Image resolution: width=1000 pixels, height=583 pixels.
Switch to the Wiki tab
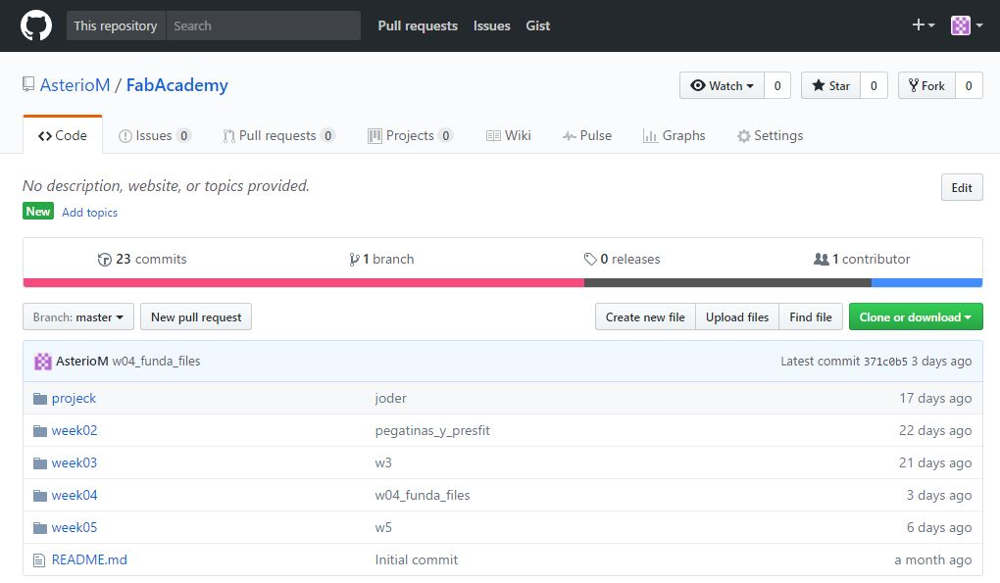point(508,136)
